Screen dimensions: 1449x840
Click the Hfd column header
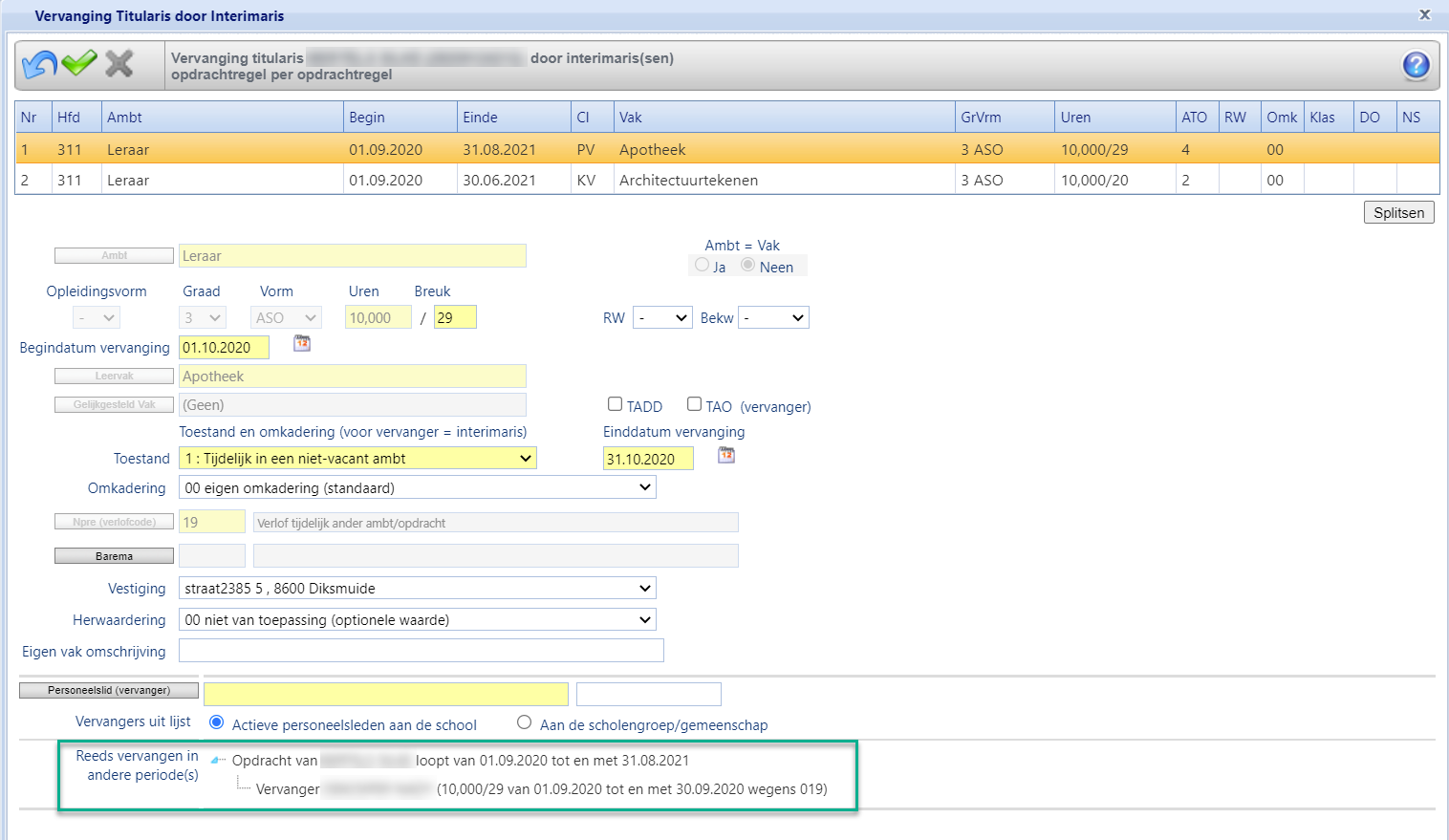tap(76, 117)
